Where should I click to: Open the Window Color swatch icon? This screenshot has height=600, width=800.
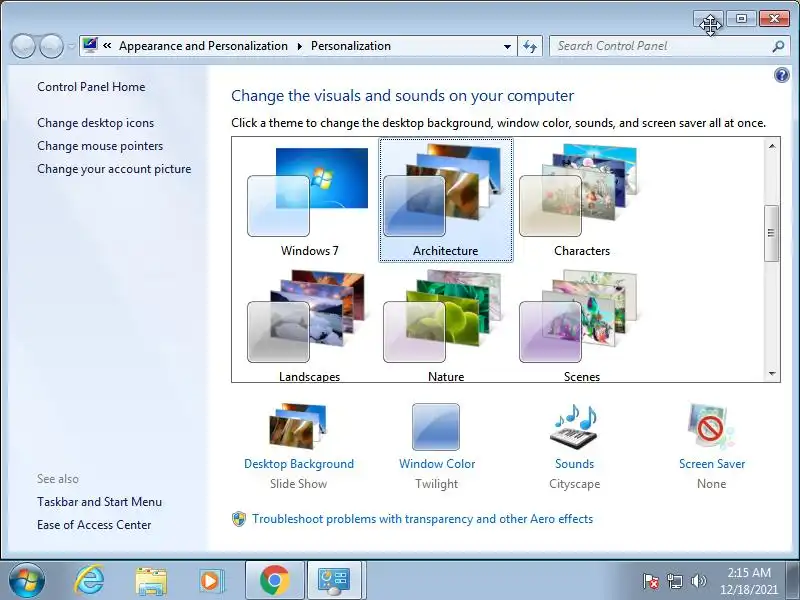pyautogui.click(x=436, y=427)
